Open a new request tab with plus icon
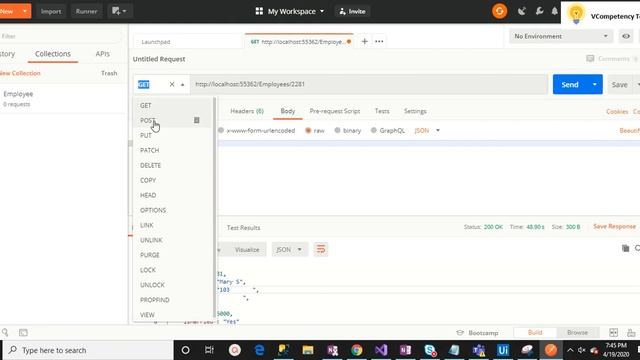Viewport: 640px width, 360px height. (x=364, y=41)
